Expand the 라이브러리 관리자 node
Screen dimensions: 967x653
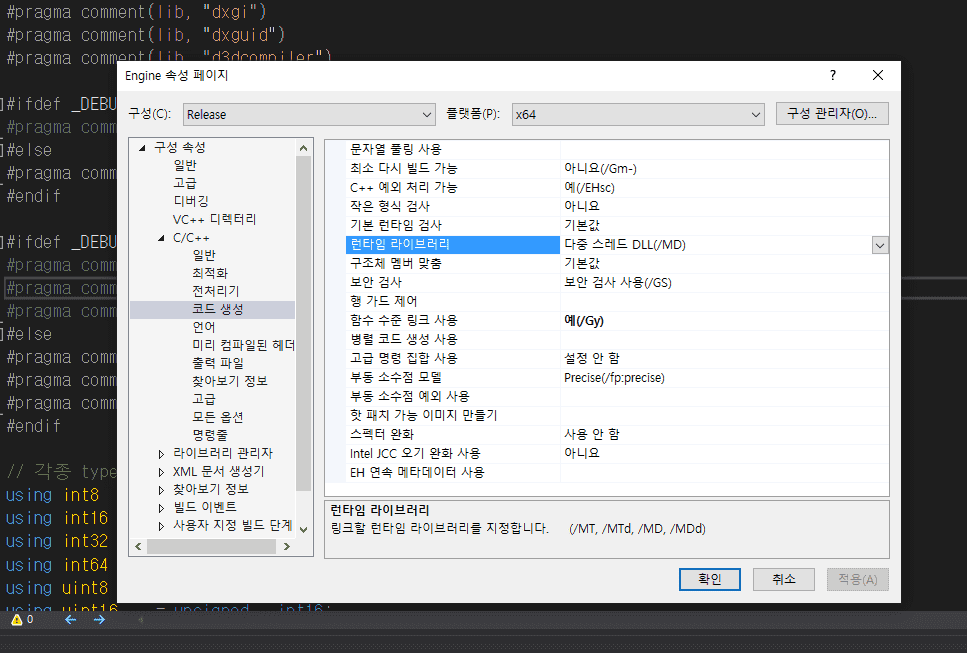point(161,454)
